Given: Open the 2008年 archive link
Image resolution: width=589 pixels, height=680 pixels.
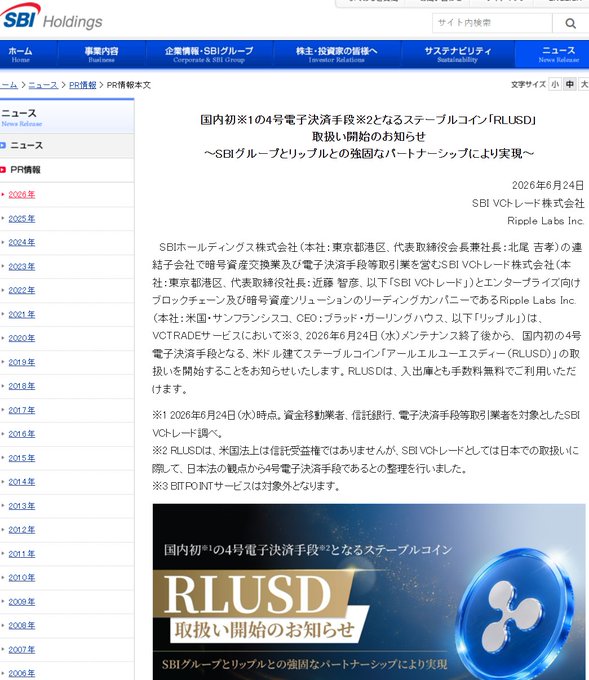Looking at the screenshot, I should [x=22, y=626].
